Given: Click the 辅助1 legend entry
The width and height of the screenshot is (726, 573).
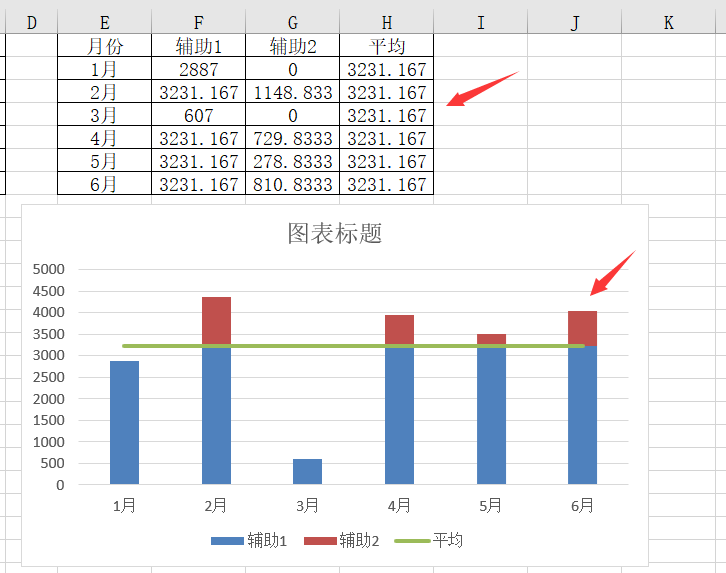Looking at the screenshot, I should [x=249, y=541].
